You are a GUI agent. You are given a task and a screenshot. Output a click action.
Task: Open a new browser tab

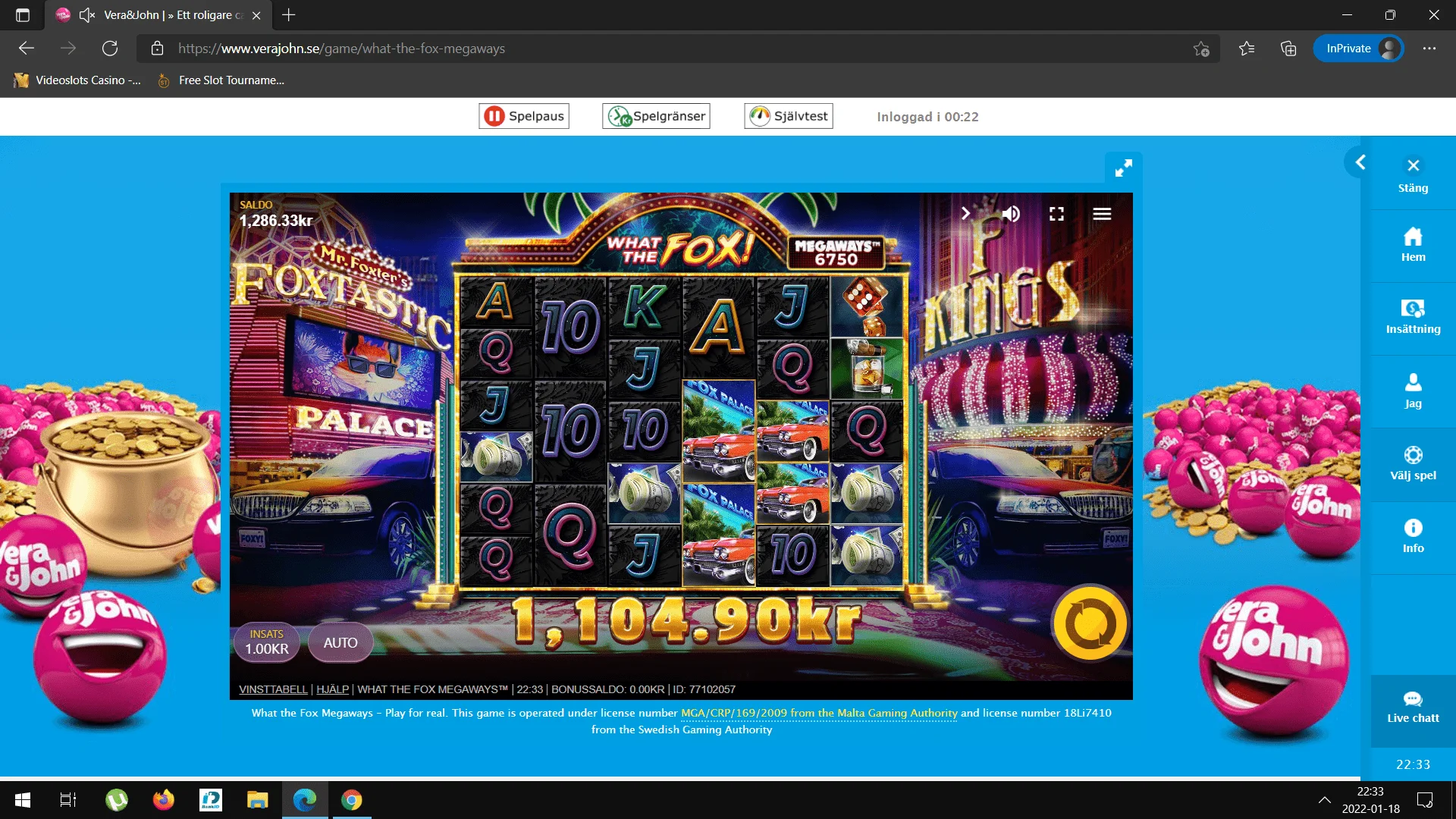[x=289, y=15]
